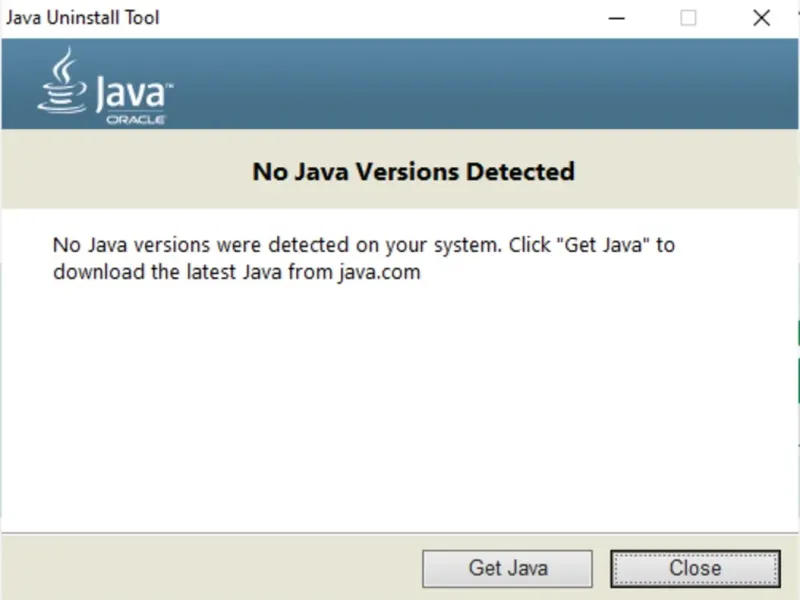Click the Java coffee cup logo
This screenshot has height=600, width=800.
click(62, 80)
